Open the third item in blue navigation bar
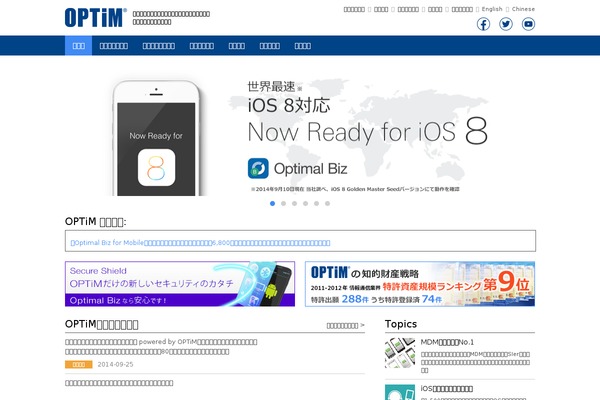This screenshot has height=400, width=600. point(159,46)
